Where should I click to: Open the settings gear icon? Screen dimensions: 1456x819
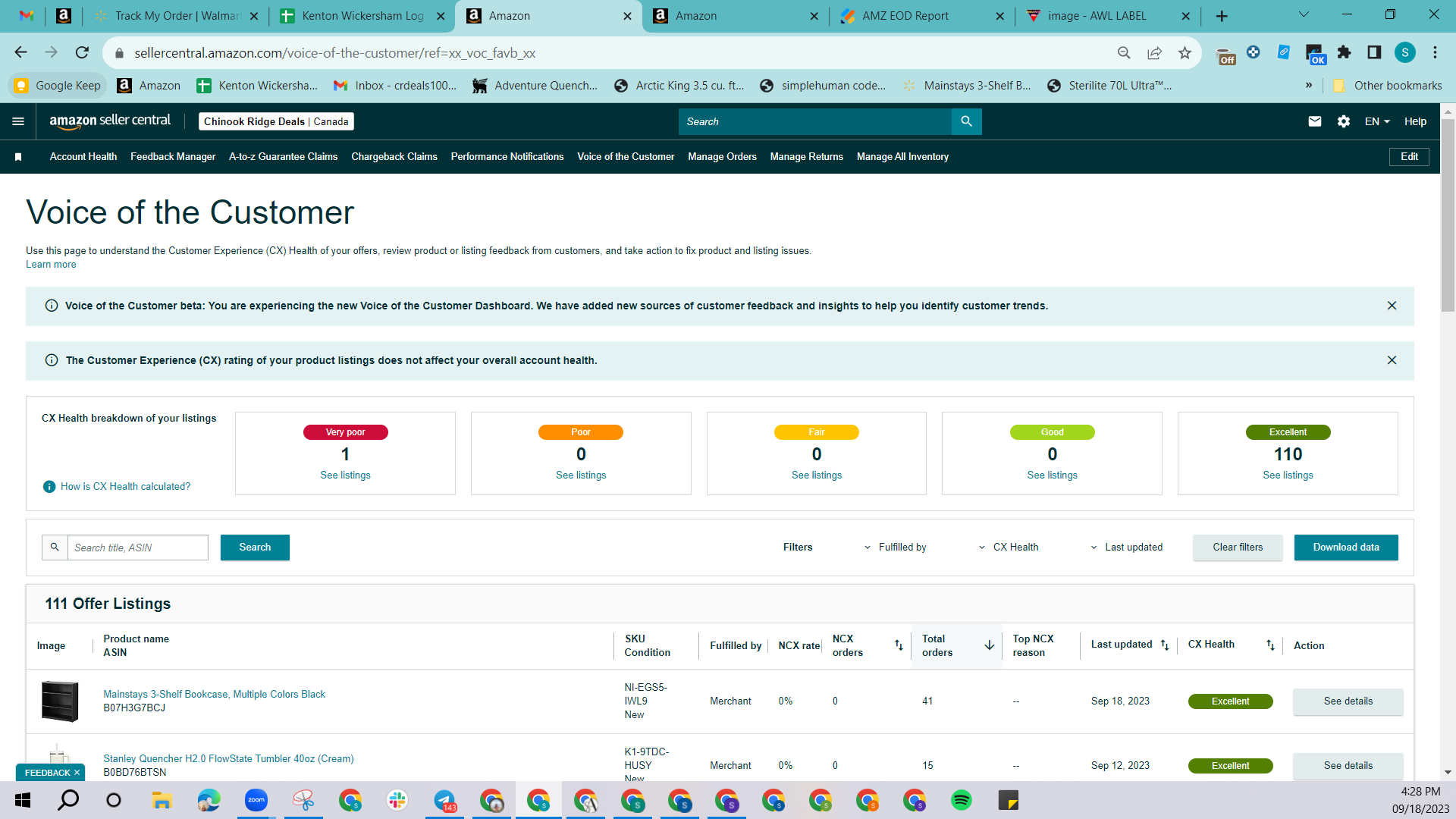[x=1344, y=121]
